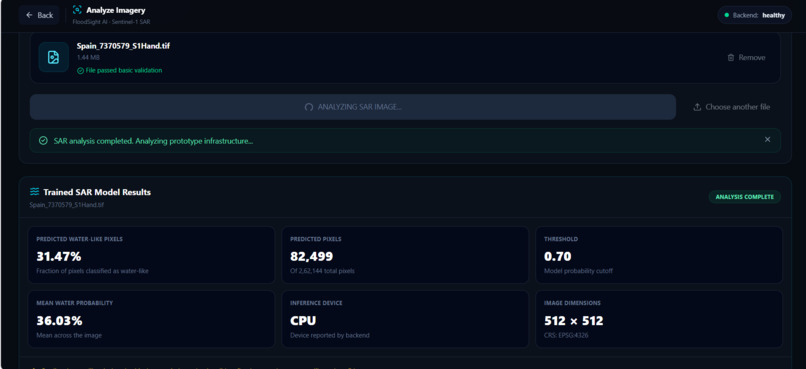Click the 36.03% mean water probability value
Viewport: 806px width, 369px height.
pos(59,321)
